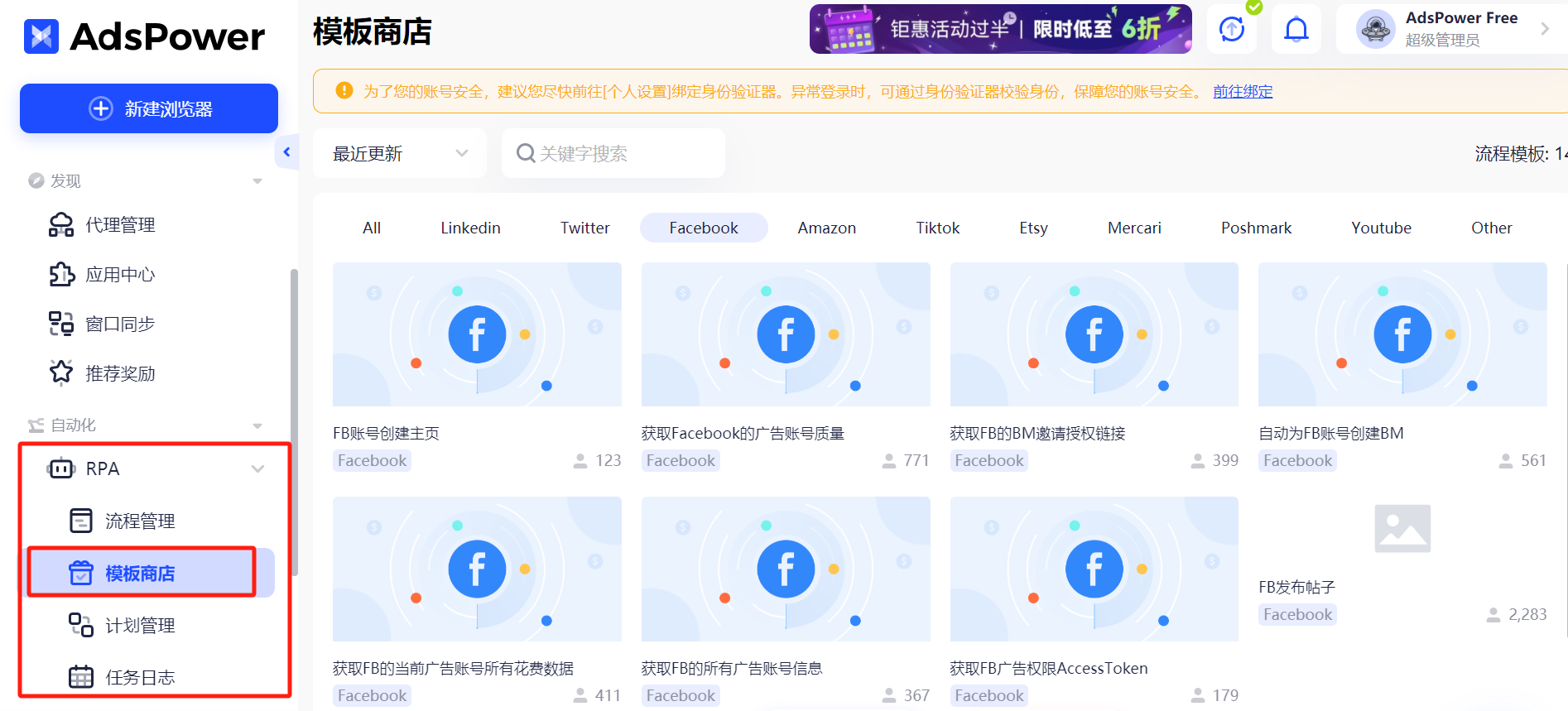This screenshot has height=711, width=1568.
Task: Select the Amazon tab
Action: tap(827, 228)
